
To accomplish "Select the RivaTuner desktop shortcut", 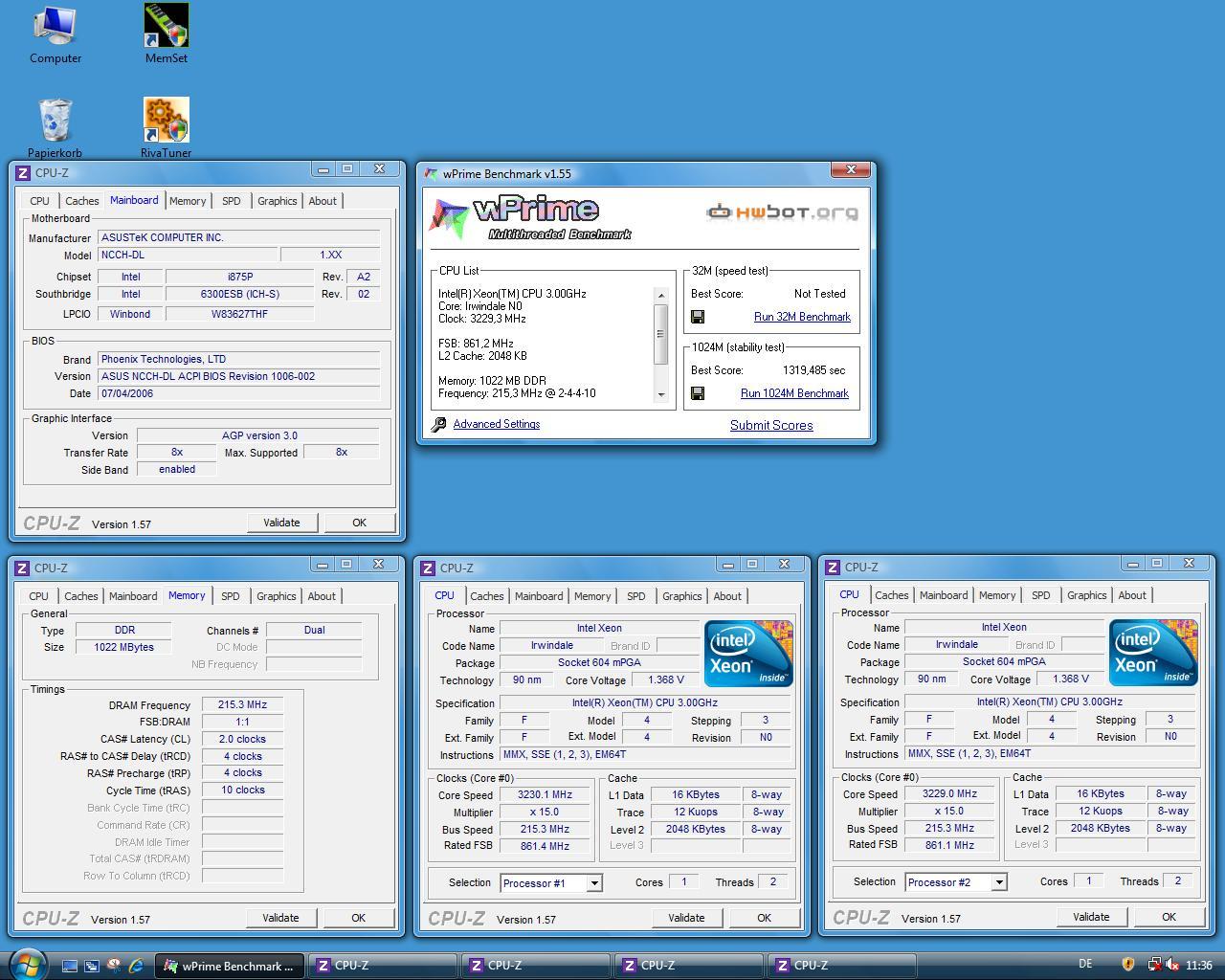I will tap(167, 128).
